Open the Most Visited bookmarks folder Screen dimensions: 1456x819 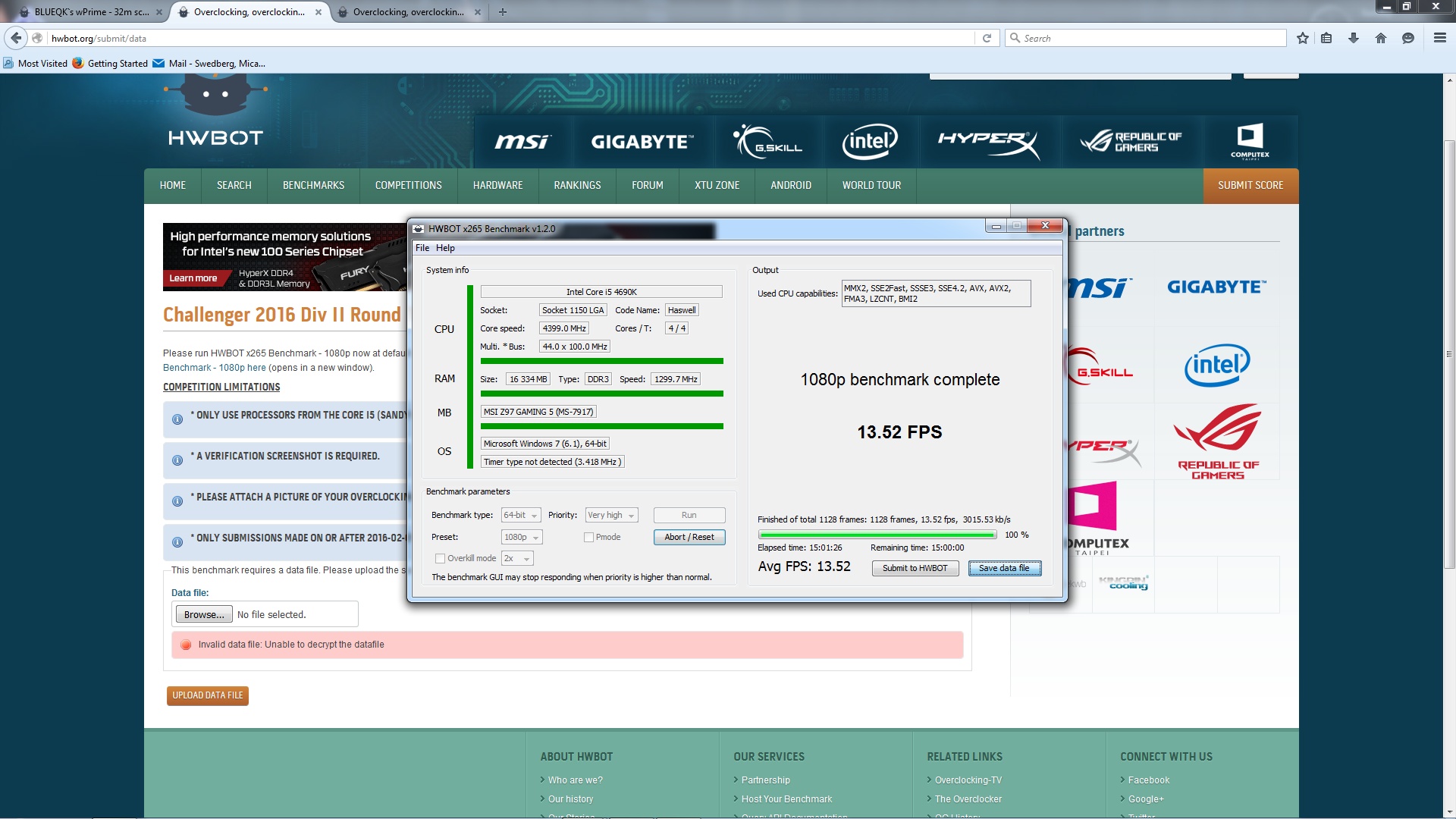pos(36,64)
